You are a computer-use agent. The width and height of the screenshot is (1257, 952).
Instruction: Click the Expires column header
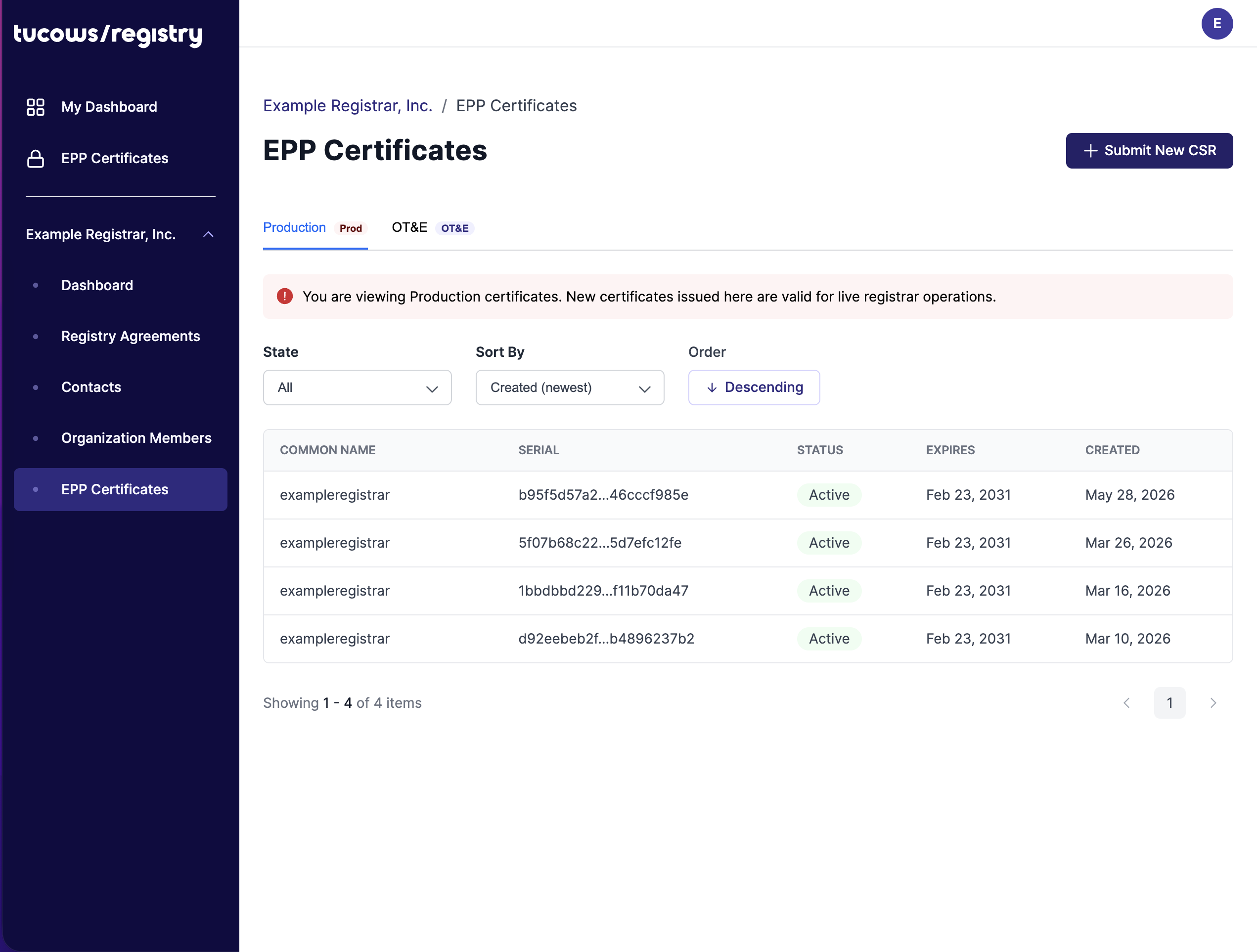pyautogui.click(x=950, y=450)
